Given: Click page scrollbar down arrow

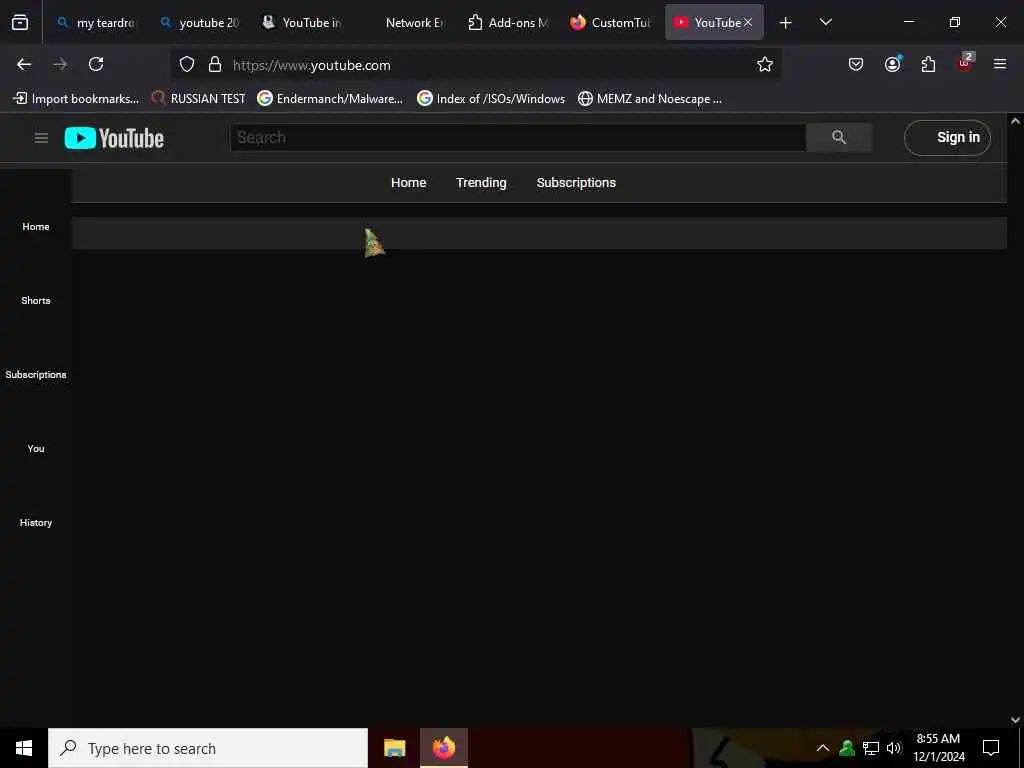Looking at the screenshot, I should pyautogui.click(x=1015, y=720).
